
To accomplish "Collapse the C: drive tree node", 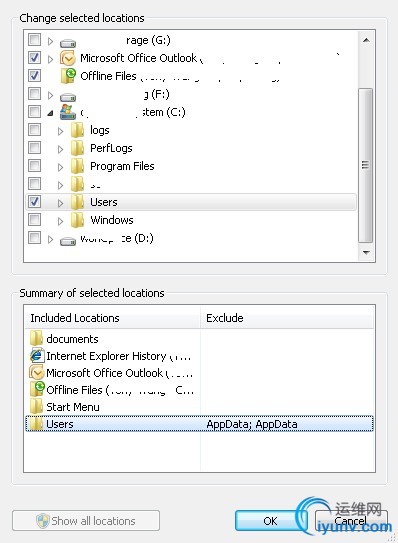I will pyautogui.click(x=50, y=113).
